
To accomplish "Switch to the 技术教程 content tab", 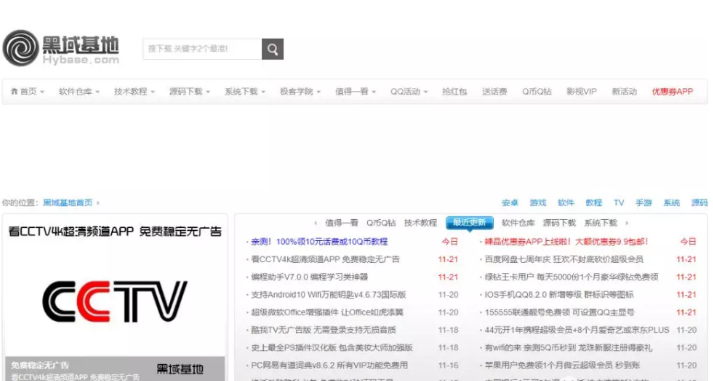I will click(x=421, y=223).
